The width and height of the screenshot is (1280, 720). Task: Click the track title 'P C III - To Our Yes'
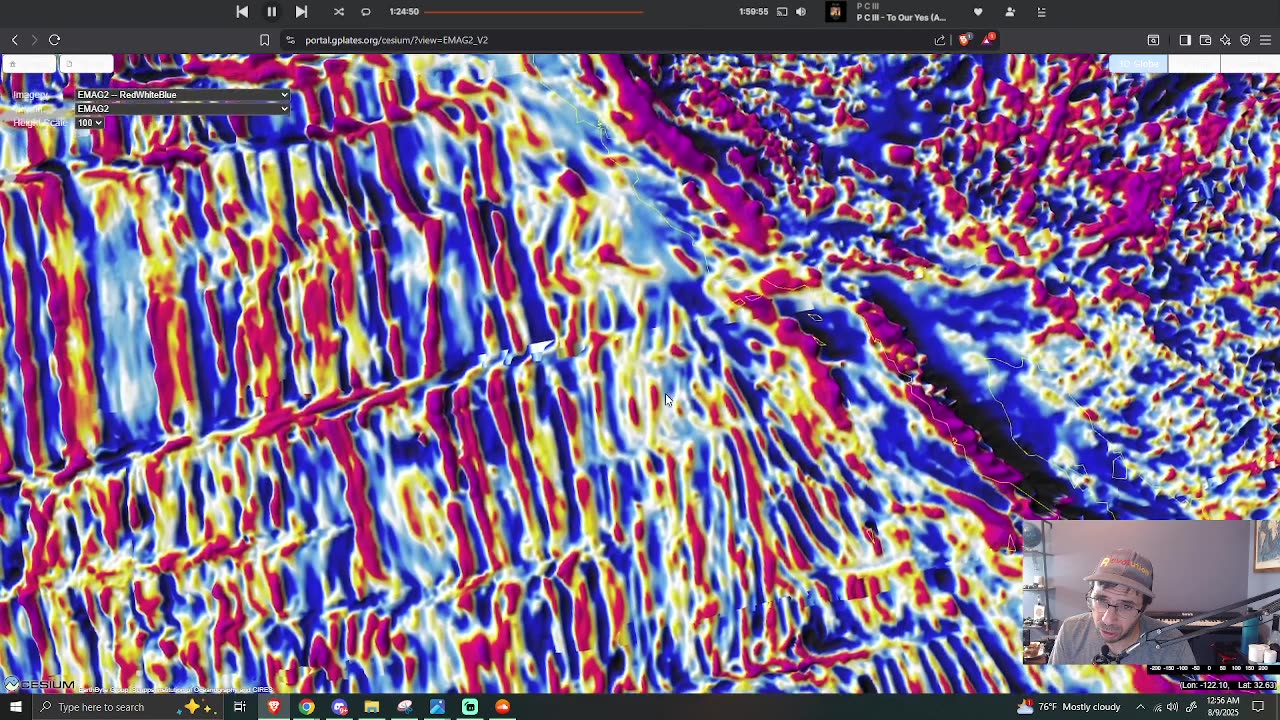(901, 18)
